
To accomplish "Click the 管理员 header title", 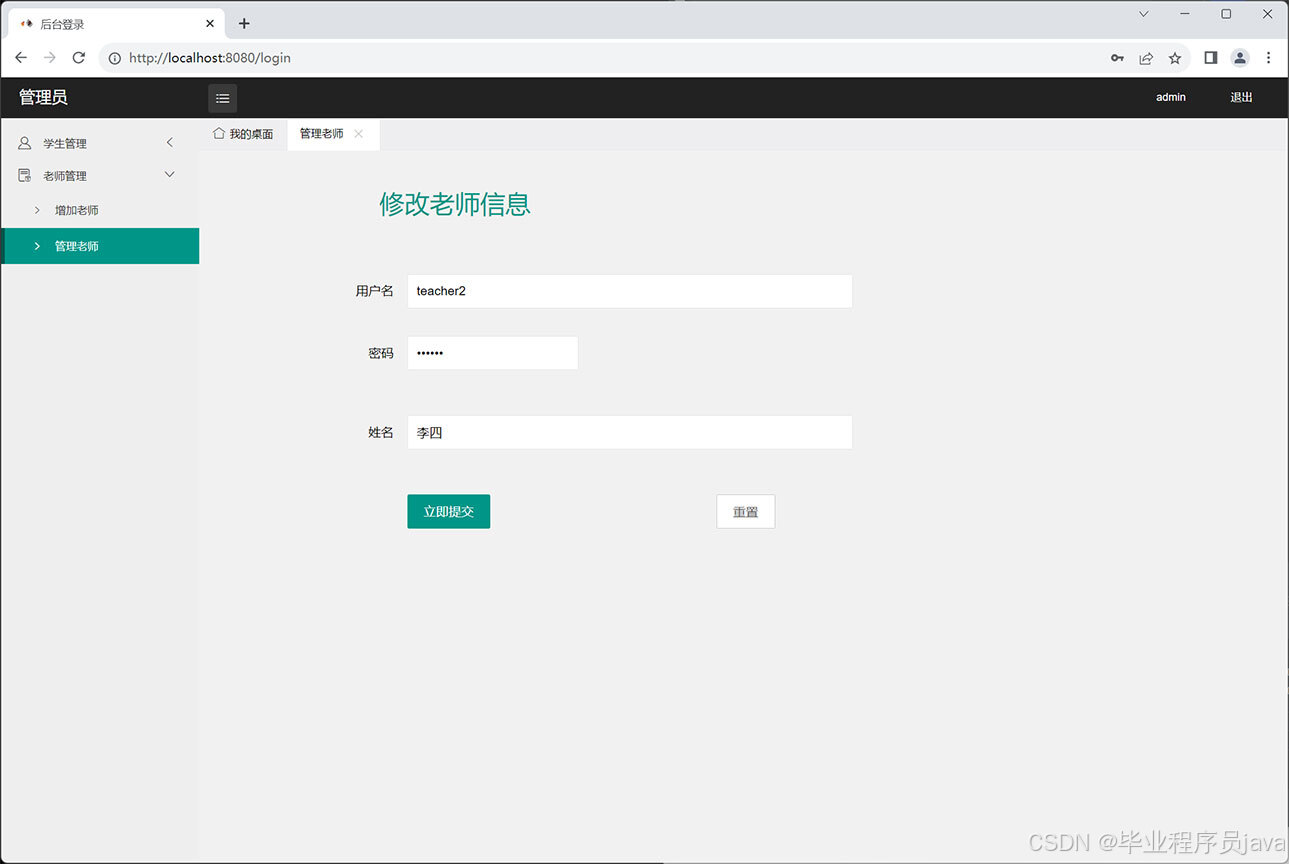I will tap(43, 97).
